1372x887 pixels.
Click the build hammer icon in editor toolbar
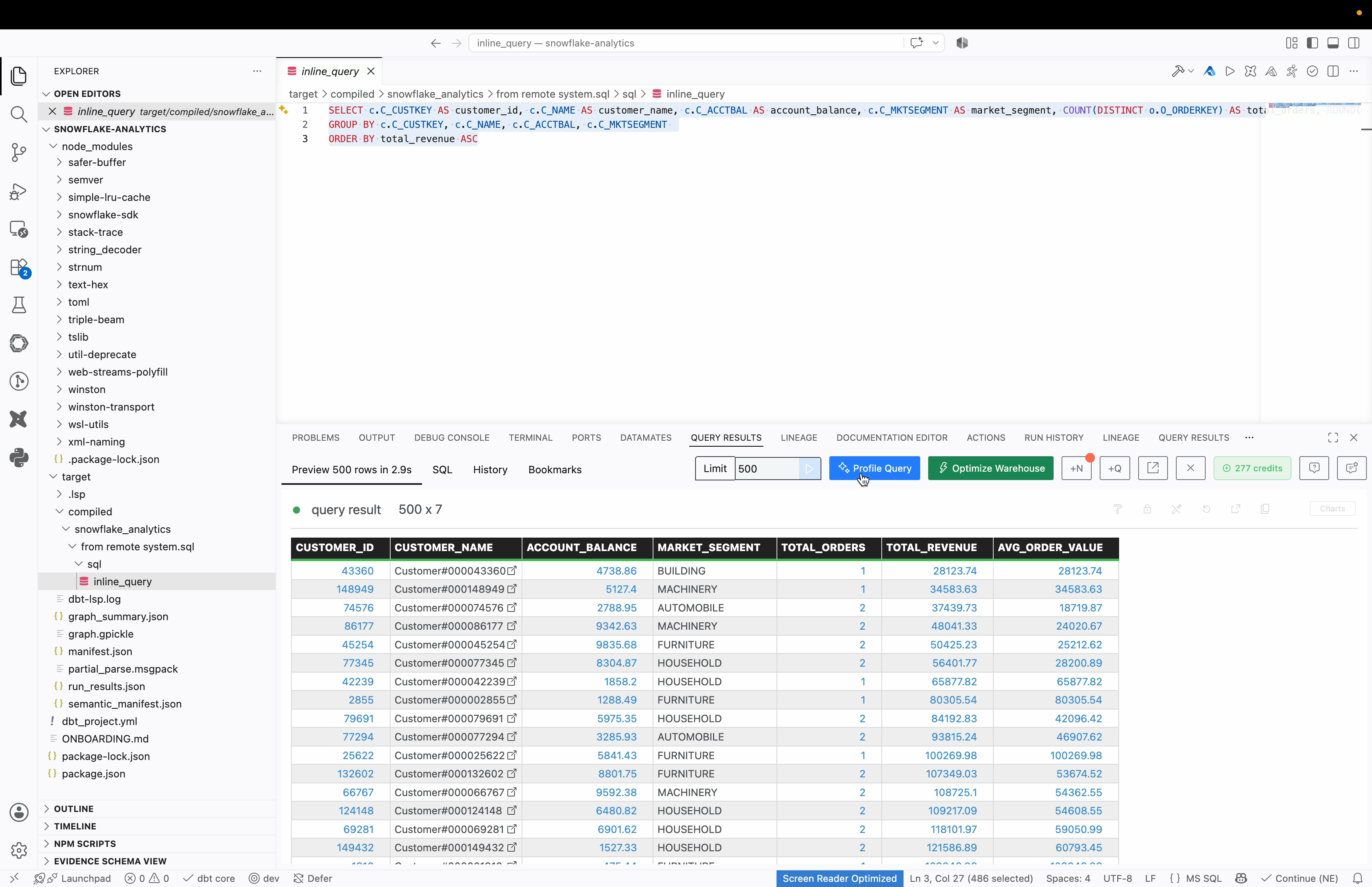pyautogui.click(x=1177, y=71)
